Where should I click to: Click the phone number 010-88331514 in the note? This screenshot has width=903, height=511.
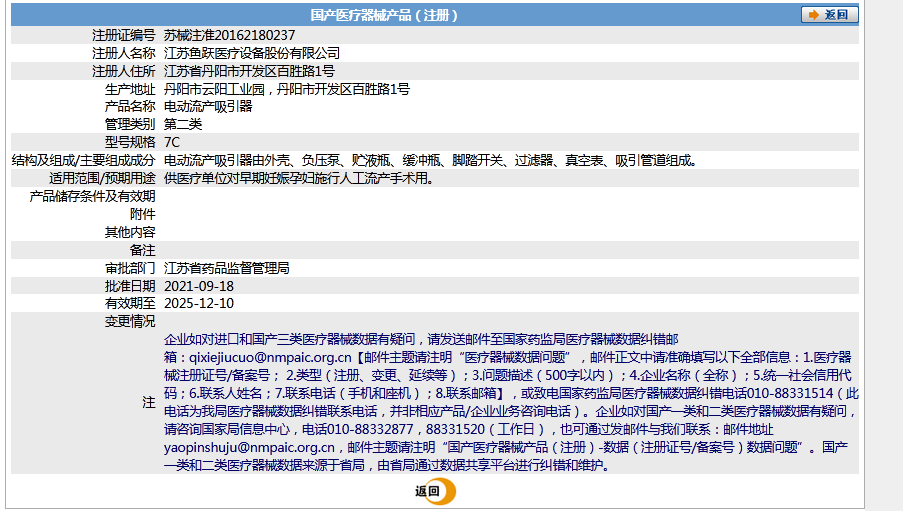[x=790, y=393]
